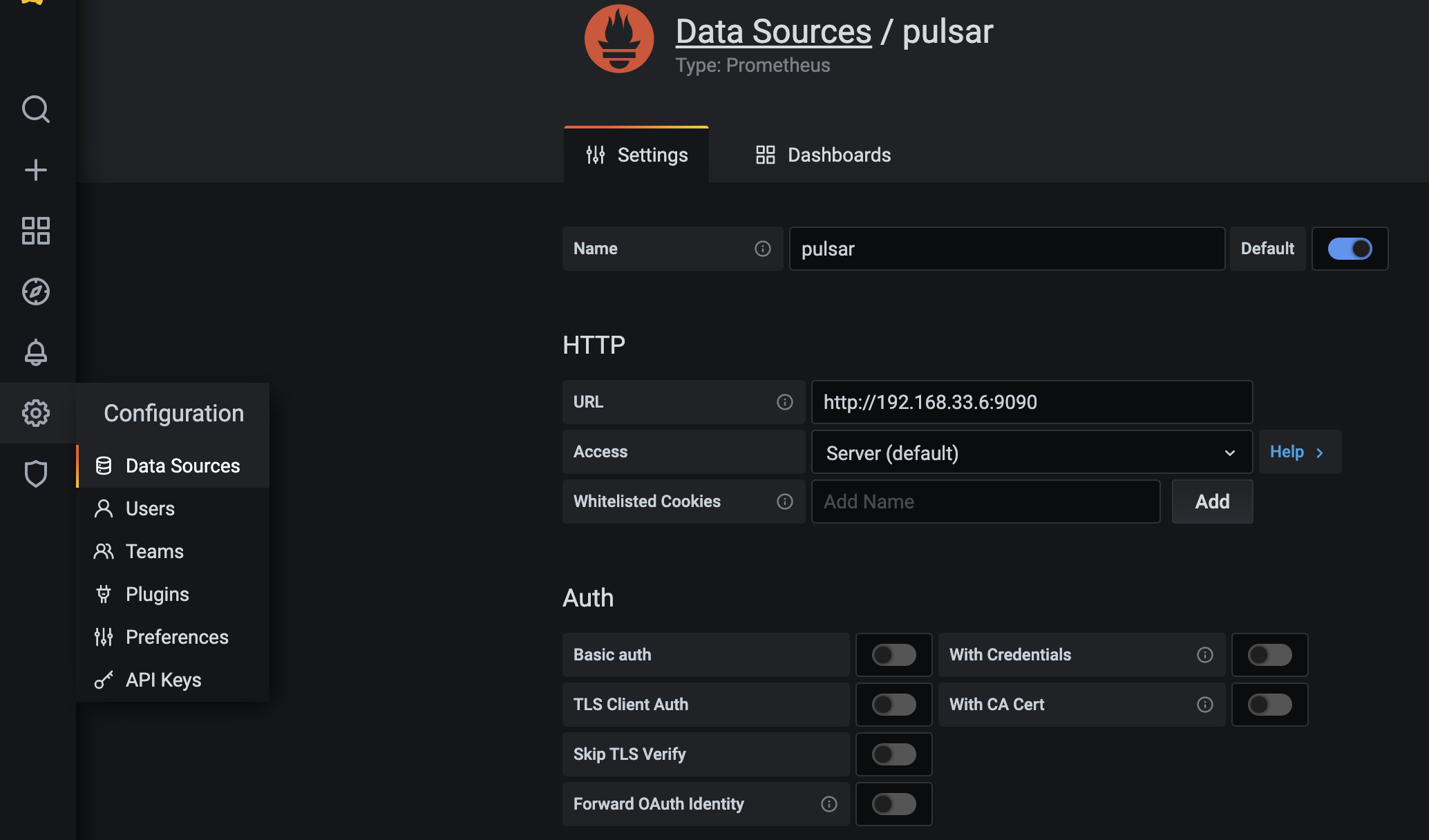Click the HTTP section heading
The image size is (1429, 840).
click(x=594, y=345)
